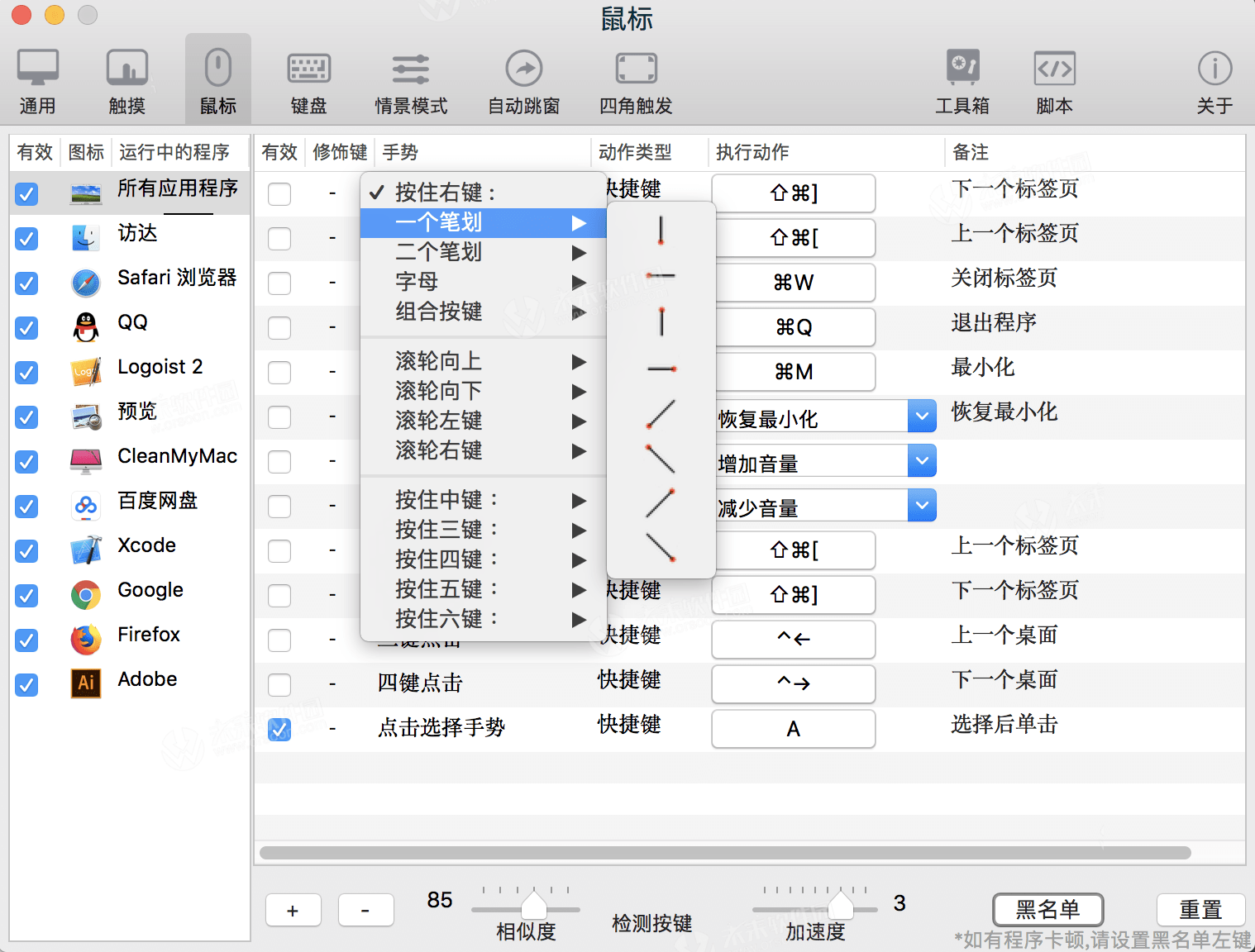Open the 情景模式 panel
Image resolution: width=1255 pixels, height=952 pixels.
[410, 79]
